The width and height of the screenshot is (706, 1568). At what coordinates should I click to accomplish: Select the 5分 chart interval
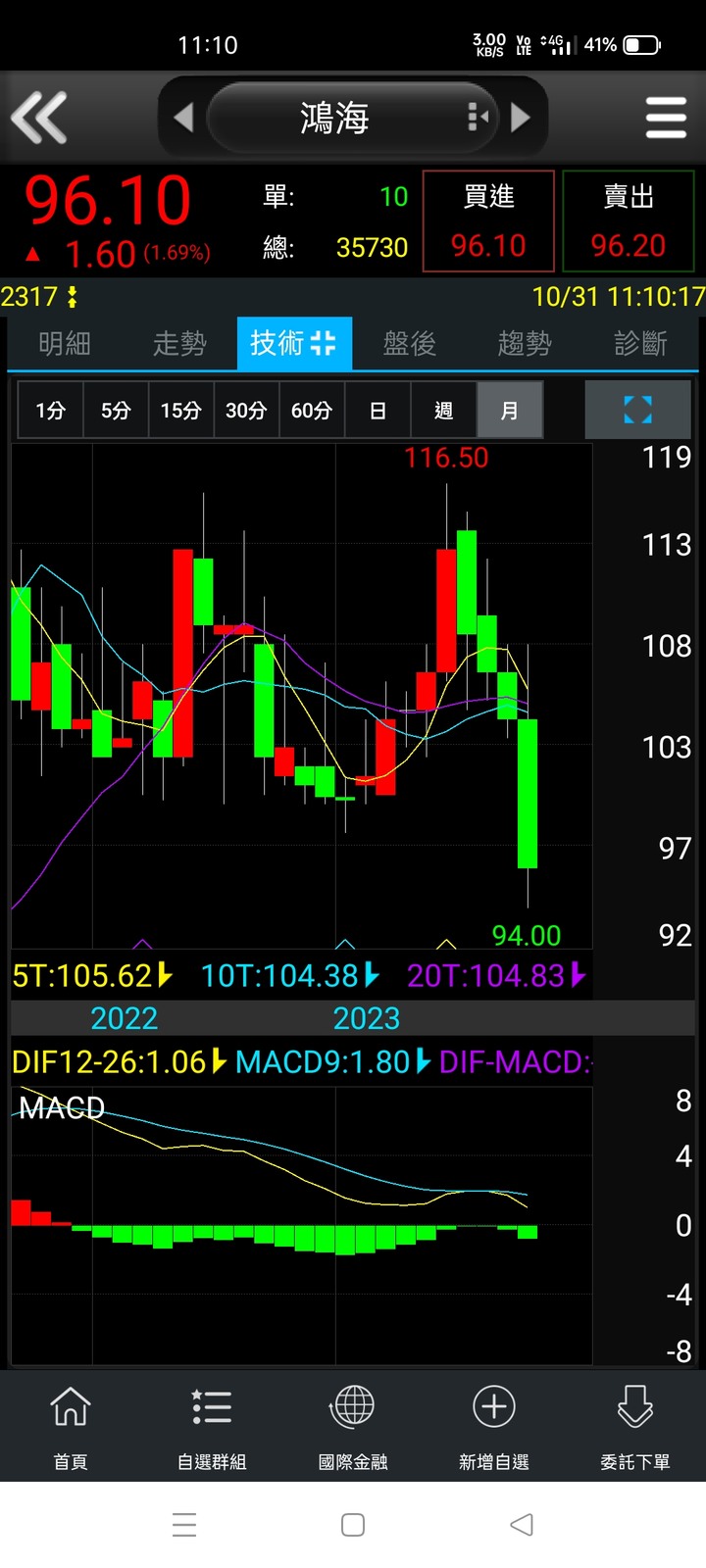116,410
